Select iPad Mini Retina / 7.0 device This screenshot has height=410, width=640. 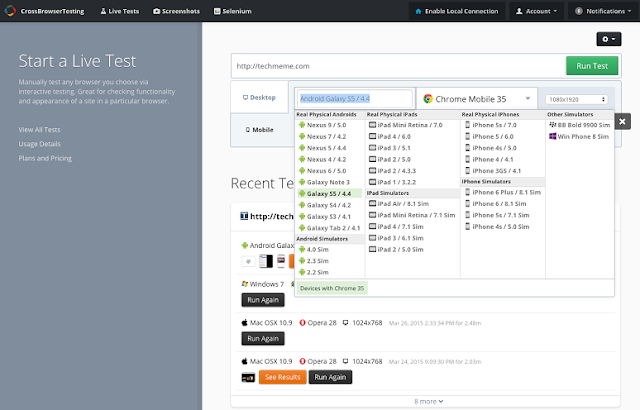[406, 125]
